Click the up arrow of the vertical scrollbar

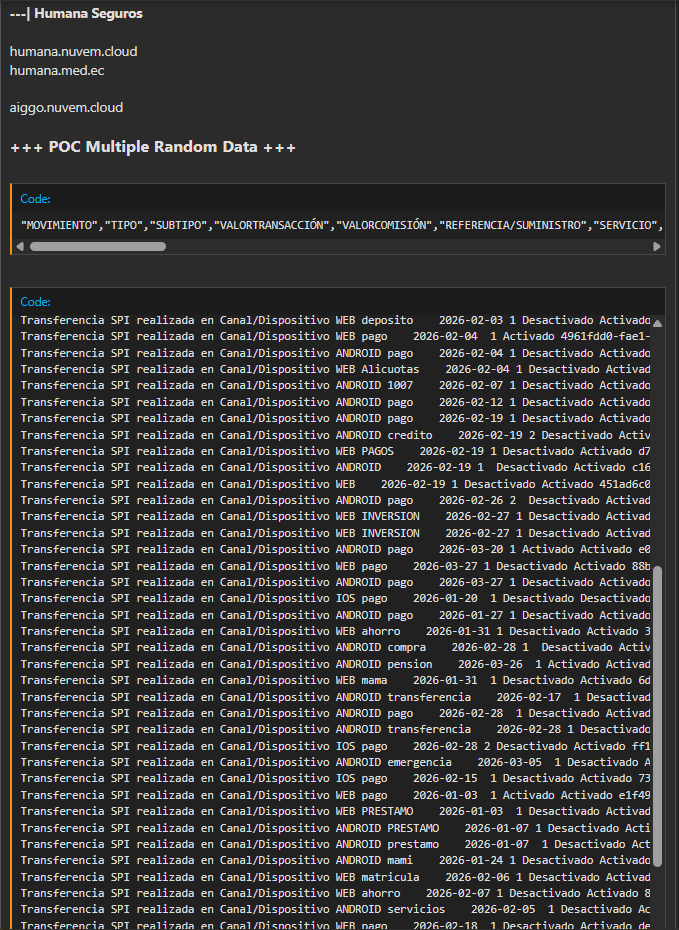(658, 323)
